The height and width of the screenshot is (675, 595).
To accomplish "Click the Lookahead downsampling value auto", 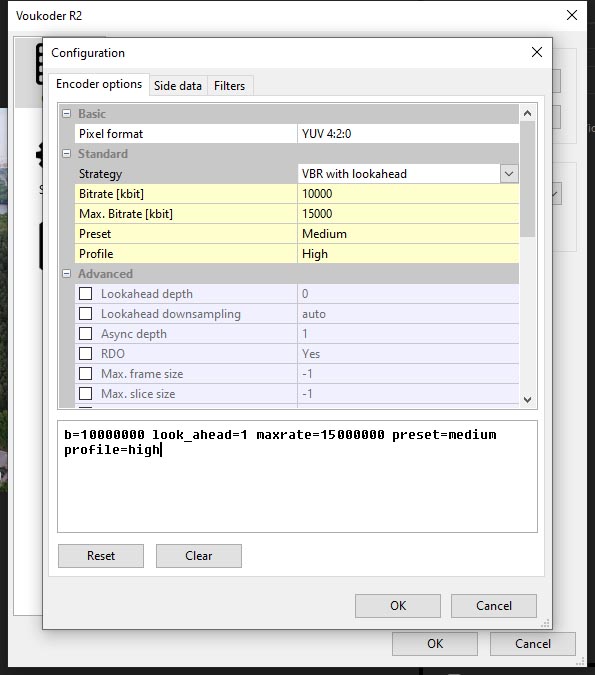I will point(408,314).
